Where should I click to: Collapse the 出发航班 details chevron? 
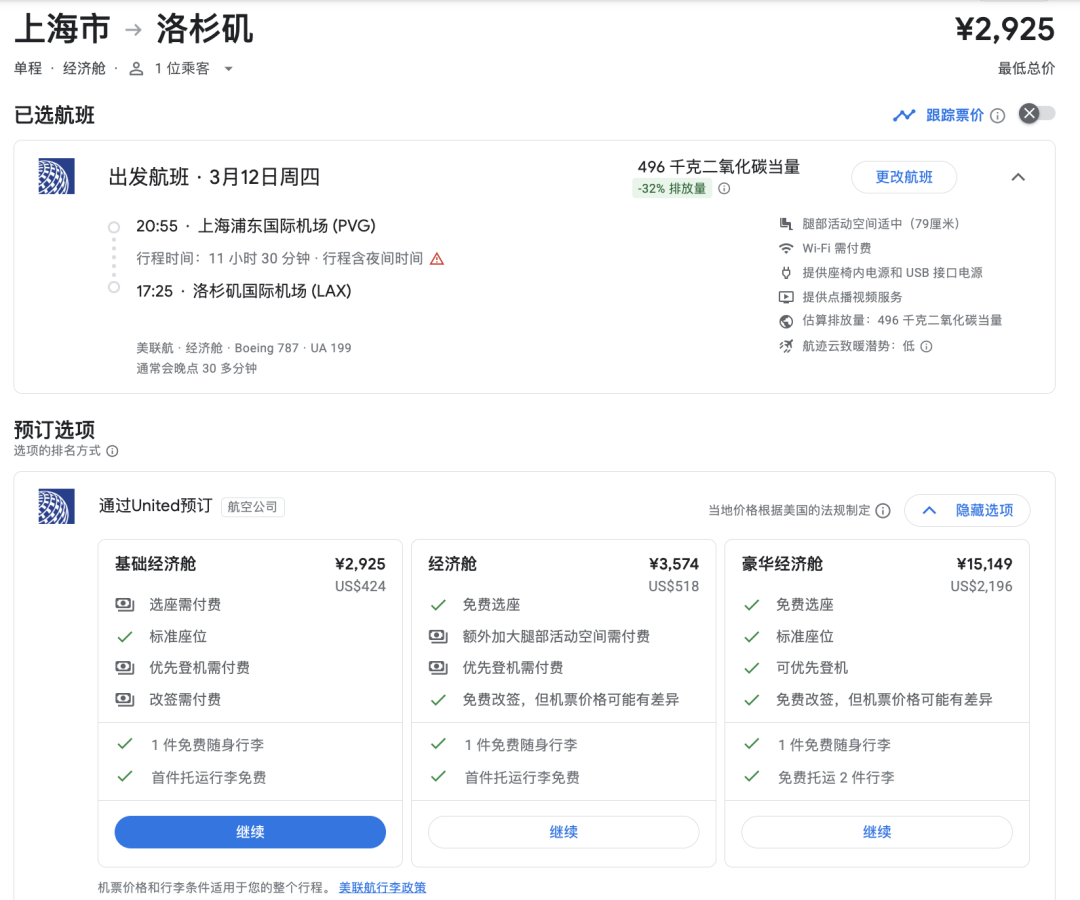[x=1018, y=177]
